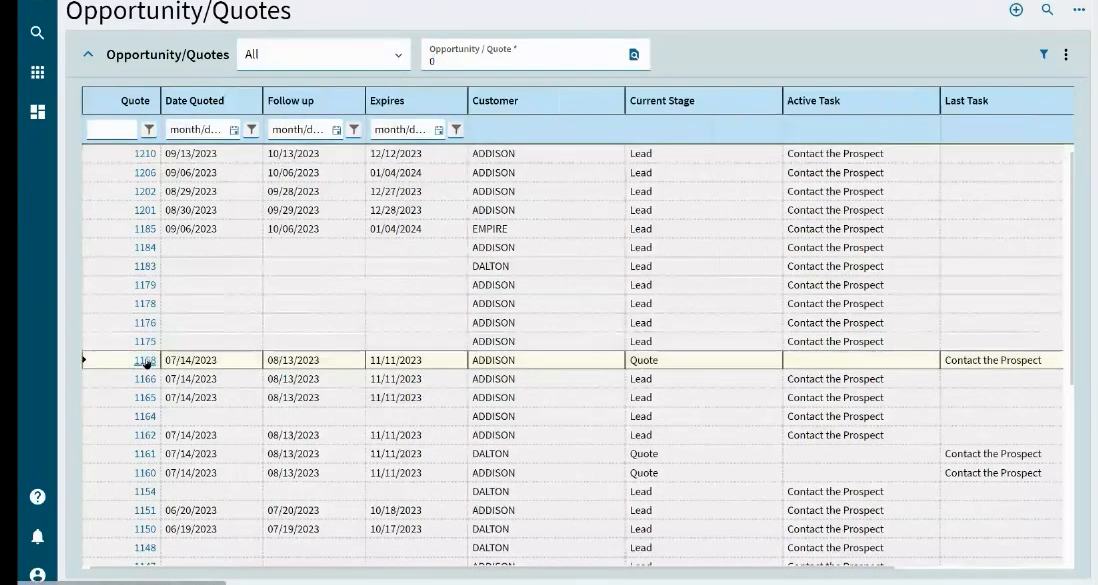Screen dimensions: 1098x585
Task: Click the 06/20/2023 date quoted cell
Action: [x=211, y=511]
